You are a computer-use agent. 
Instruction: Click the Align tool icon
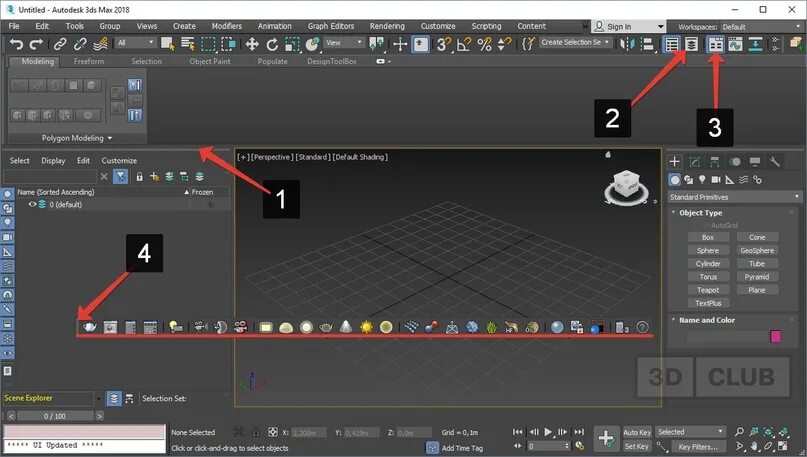click(647, 44)
